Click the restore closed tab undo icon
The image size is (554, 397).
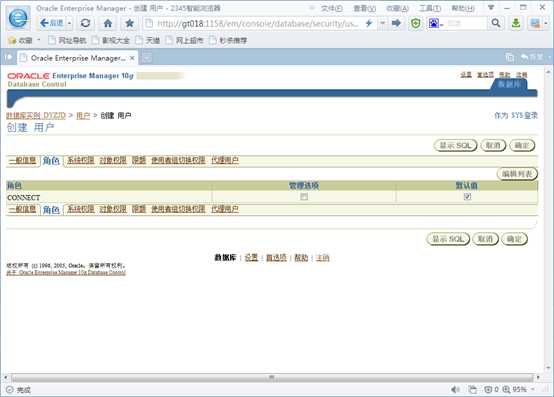pyautogui.click(x=532, y=57)
